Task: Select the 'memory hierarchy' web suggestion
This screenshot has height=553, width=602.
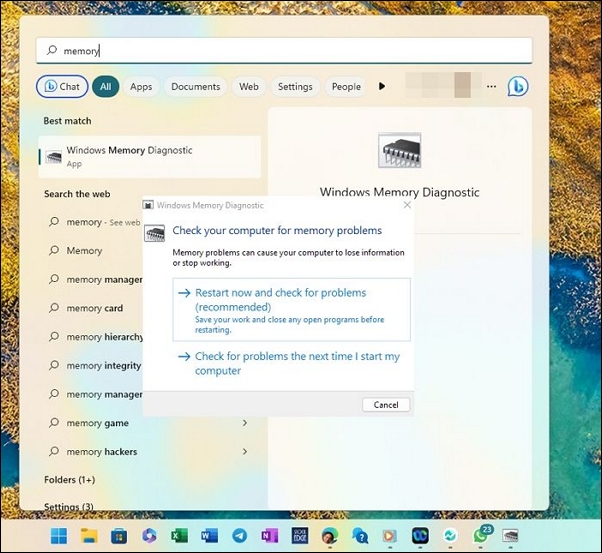Action: 96,337
